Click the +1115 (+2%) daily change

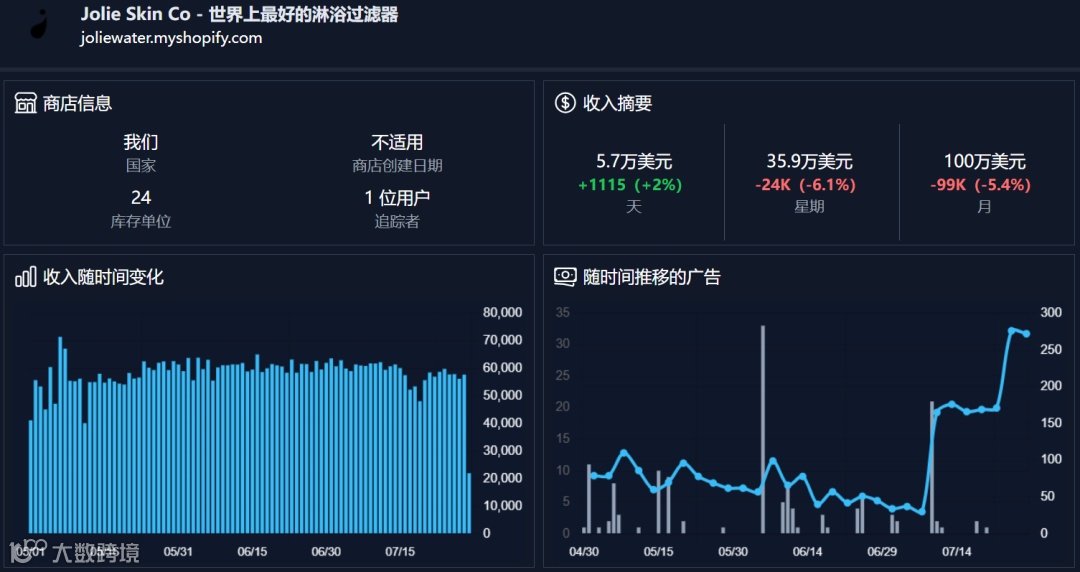[x=630, y=185]
